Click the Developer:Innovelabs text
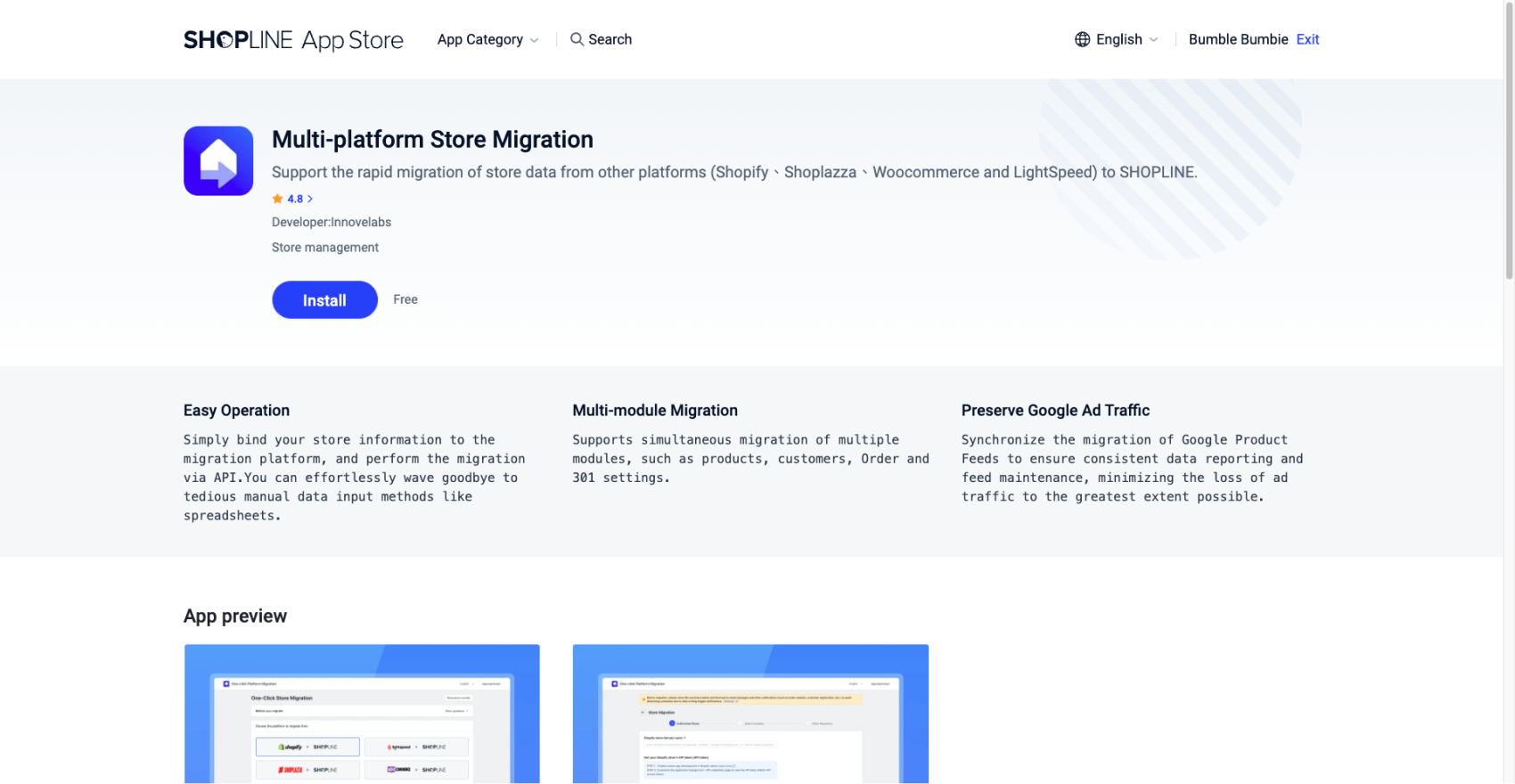This screenshot has width=1515, height=784. coord(332,222)
